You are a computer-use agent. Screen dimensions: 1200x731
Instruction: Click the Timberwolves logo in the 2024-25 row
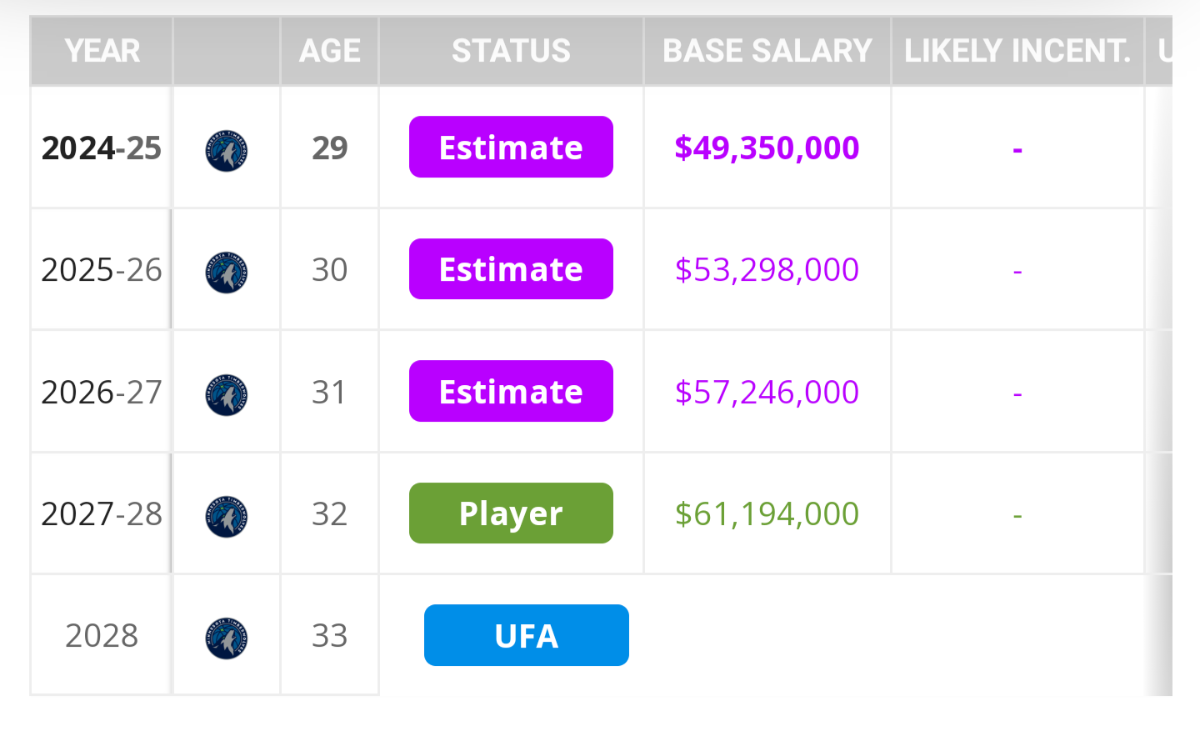227,150
